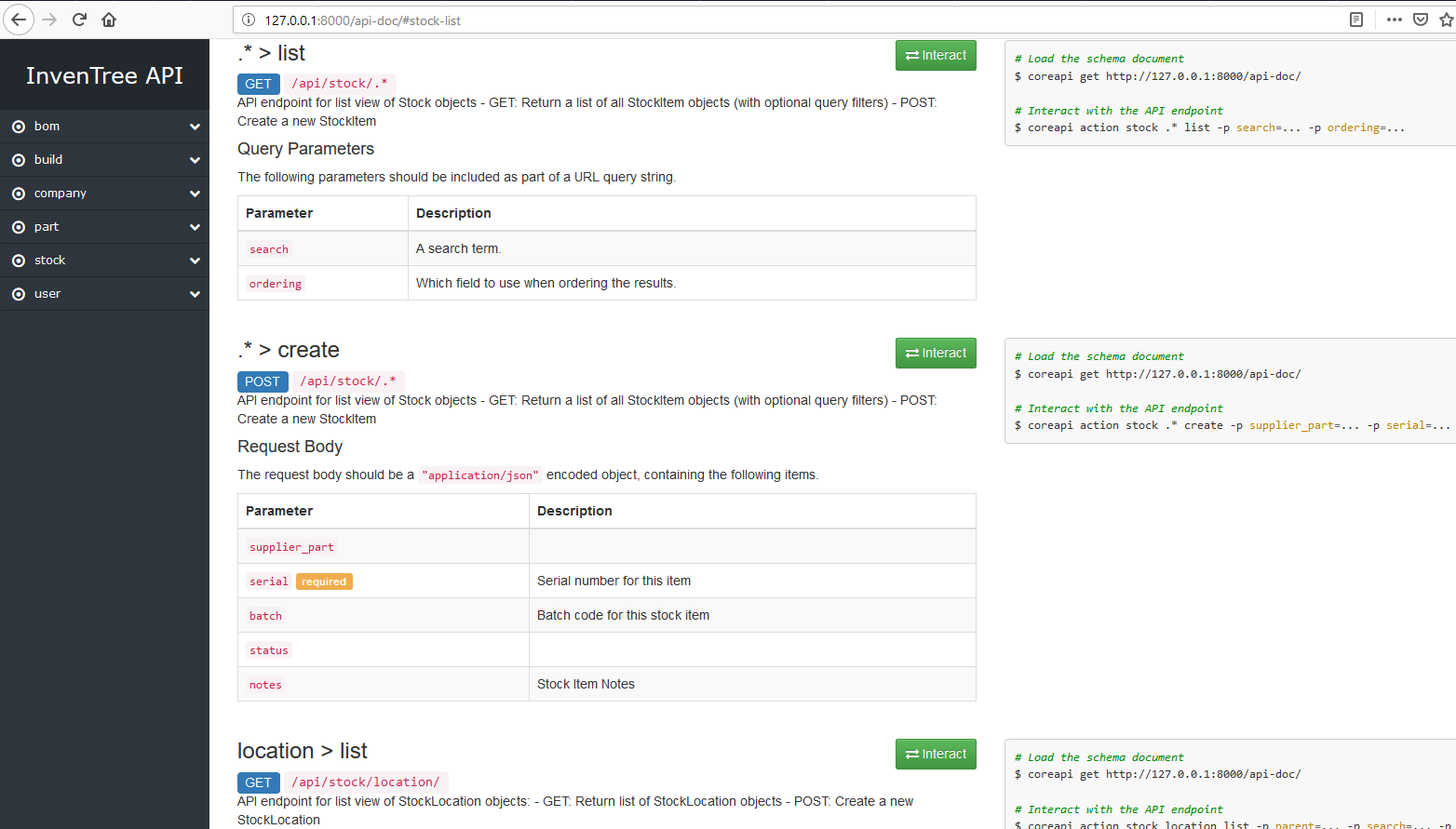Image resolution: width=1456 pixels, height=829 pixels.
Task: Click the browser back arrow button
Action: tap(19, 20)
